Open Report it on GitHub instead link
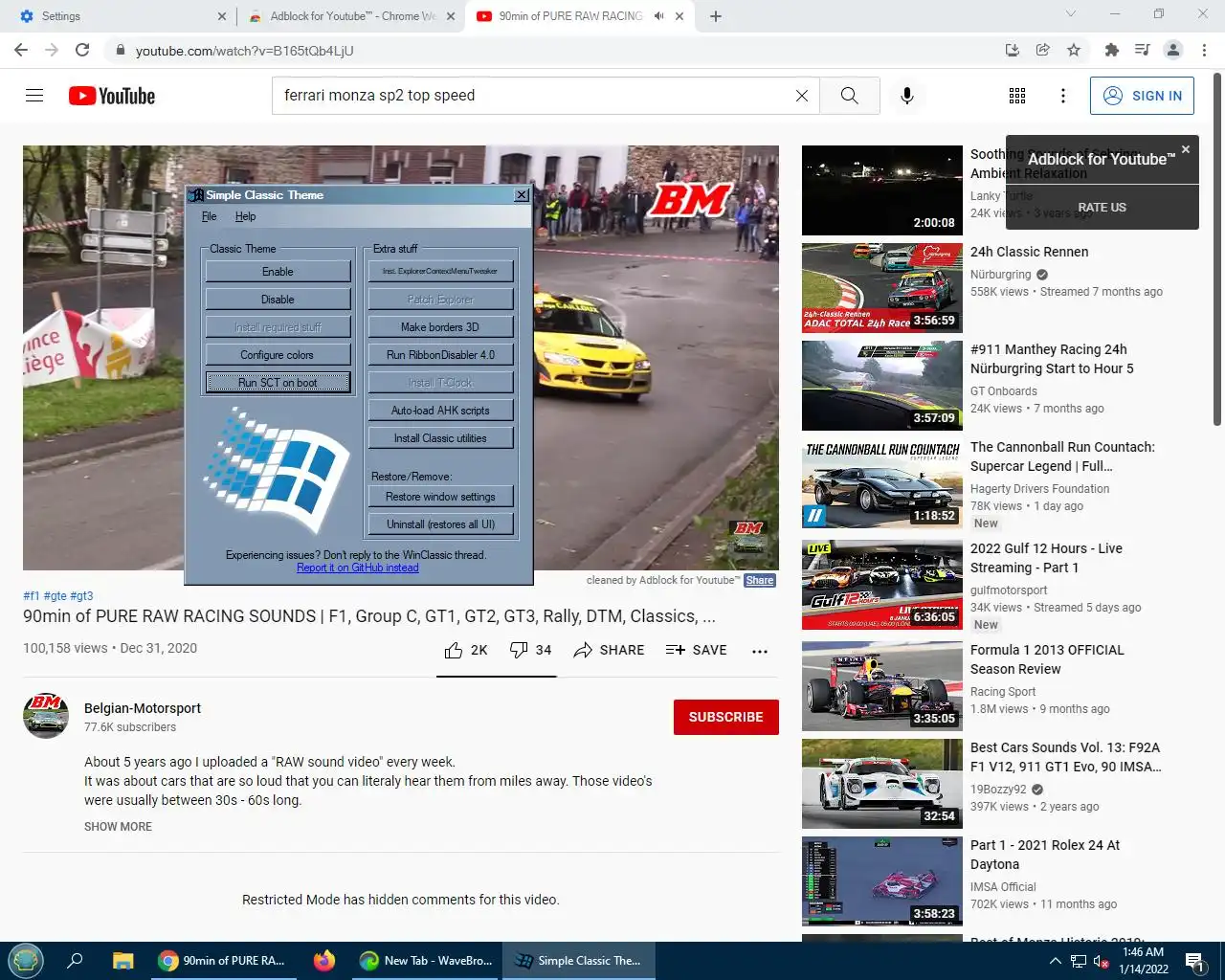The width and height of the screenshot is (1225, 980). 358,568
